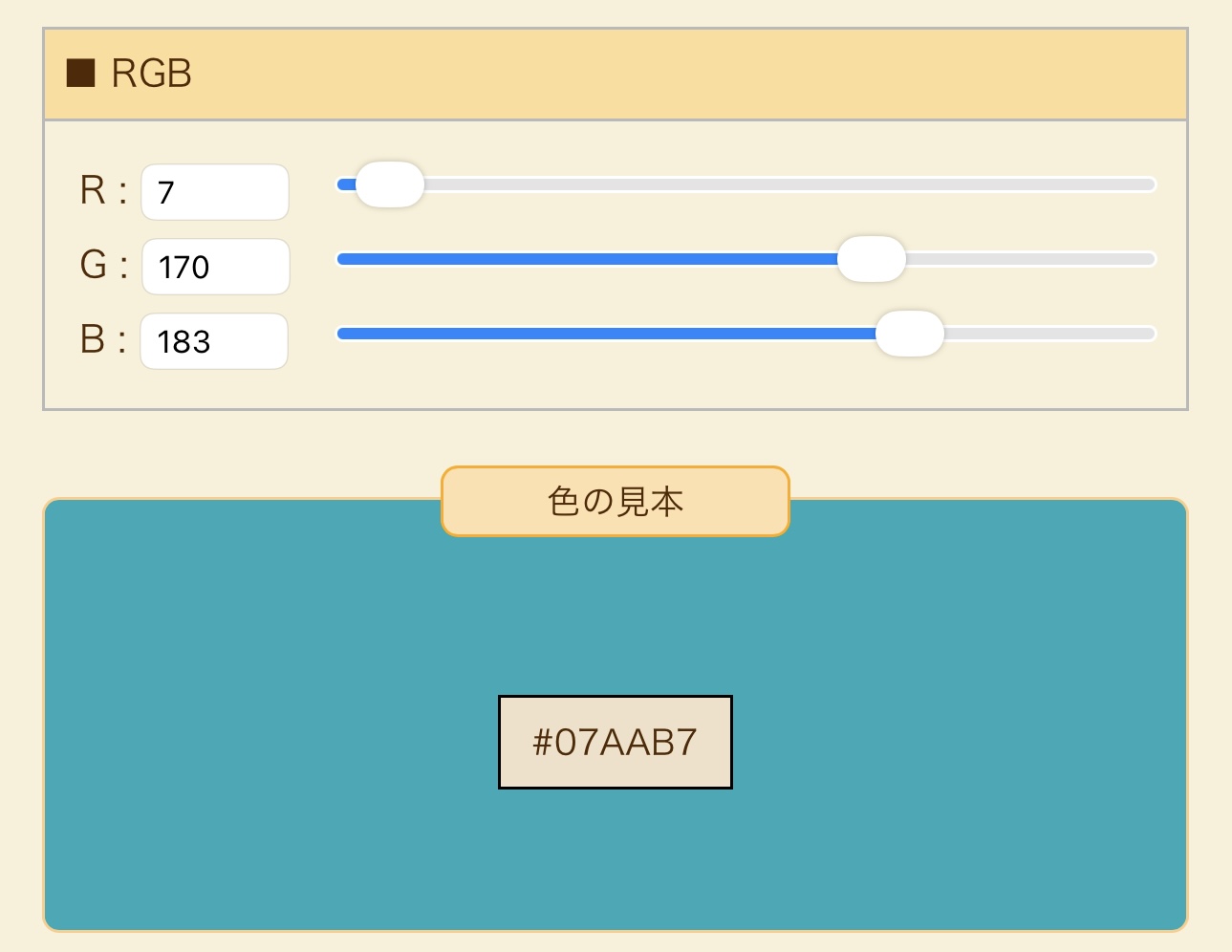Click the B : label text

pyautogui.click(x=103, y=339)
